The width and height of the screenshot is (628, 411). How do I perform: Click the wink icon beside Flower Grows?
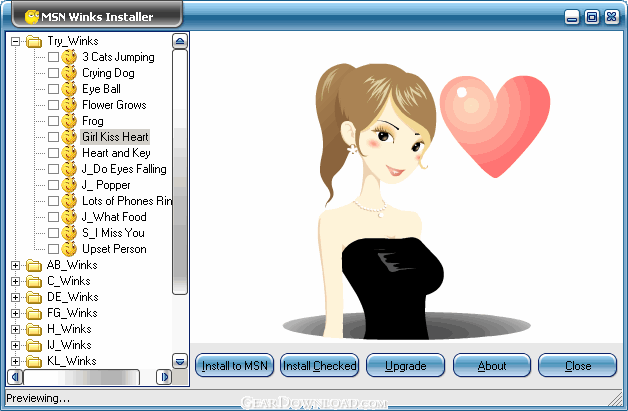(69, 105)
